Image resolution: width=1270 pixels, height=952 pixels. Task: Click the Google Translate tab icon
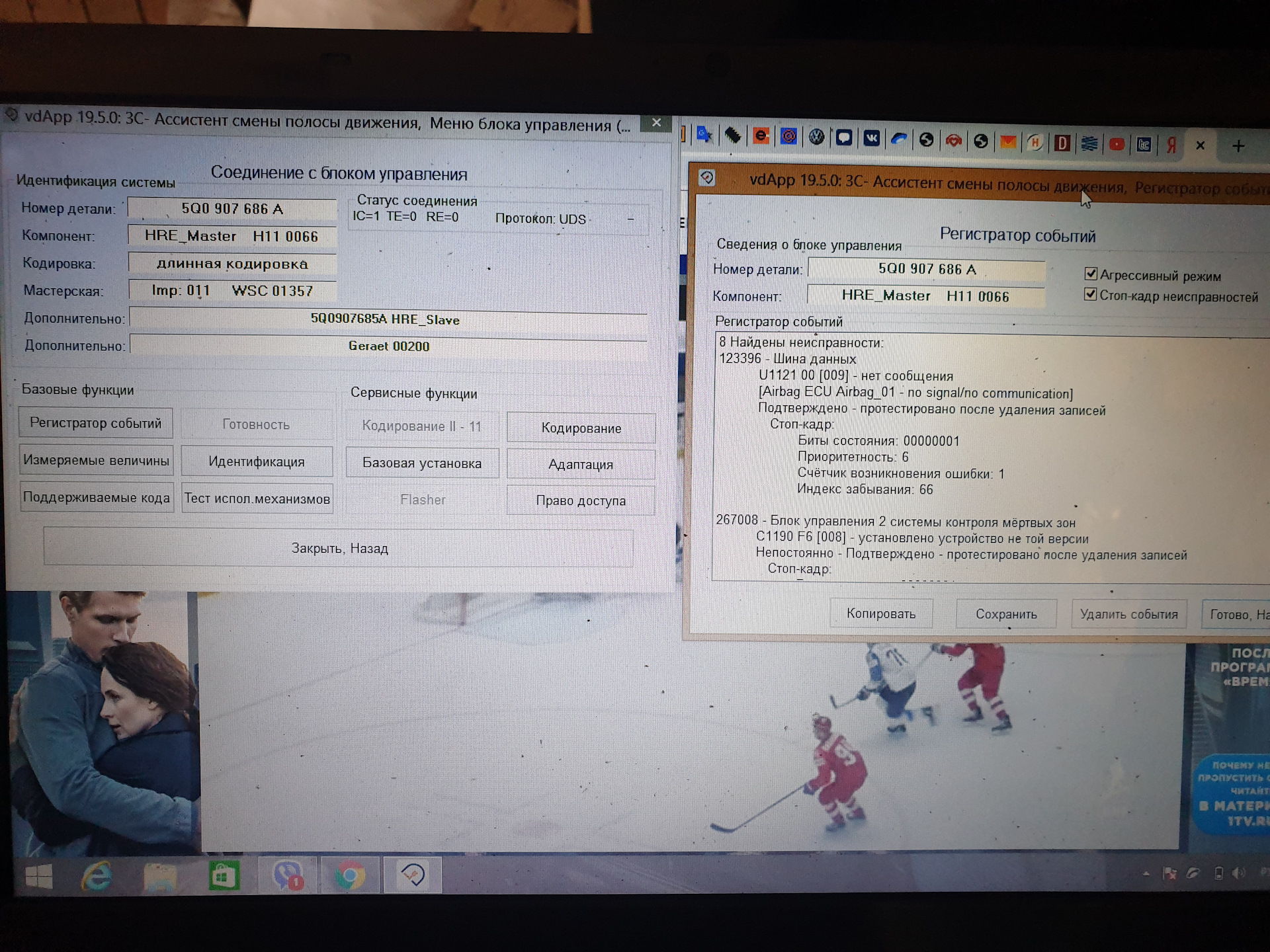[x=704, y=136]
